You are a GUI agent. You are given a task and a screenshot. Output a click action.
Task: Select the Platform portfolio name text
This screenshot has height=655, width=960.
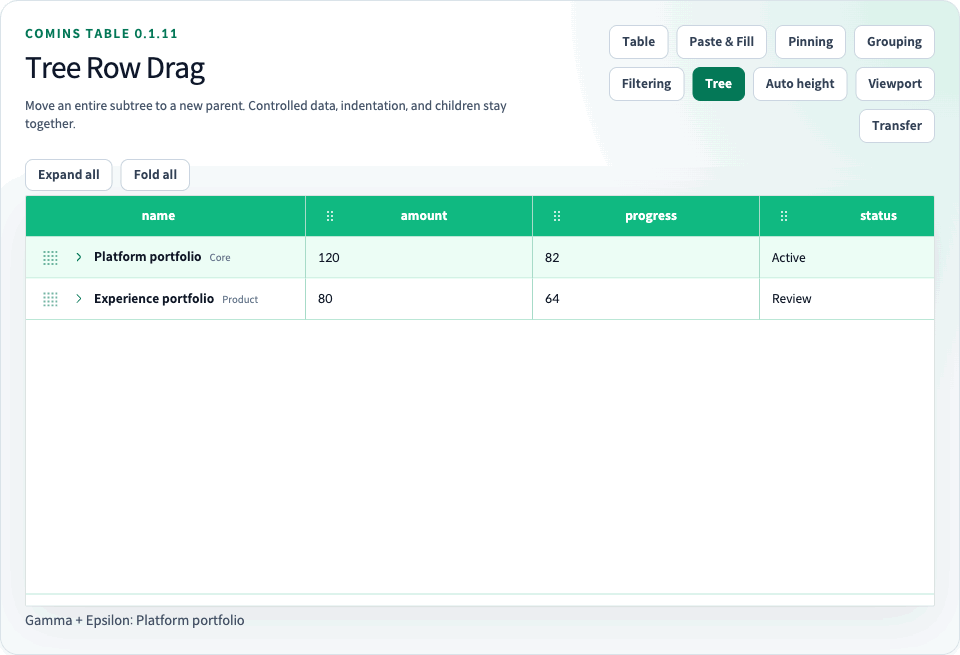point(148,257)
